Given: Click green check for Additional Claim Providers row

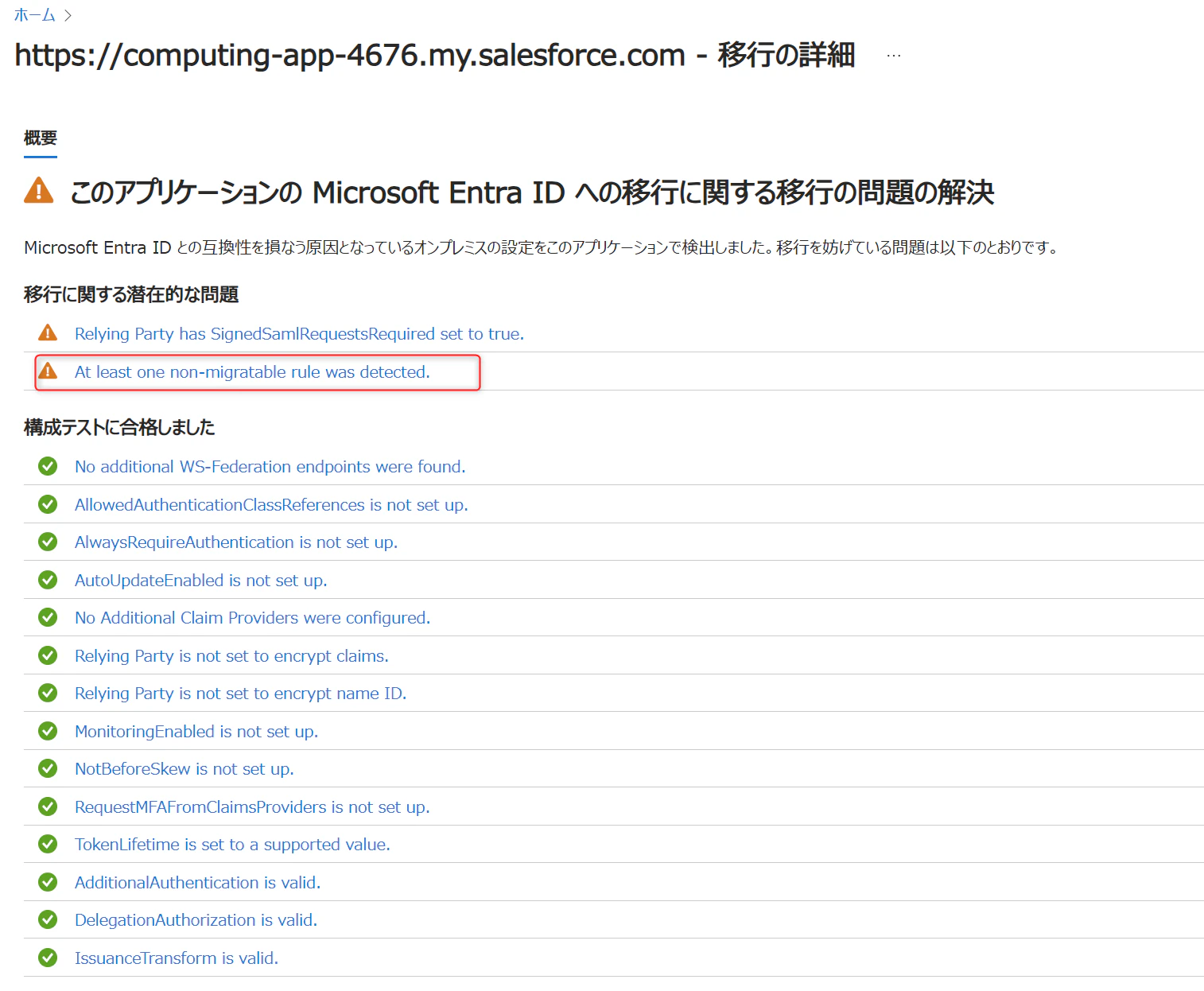Looking at the screenshot, I should (x=48, y=617).
